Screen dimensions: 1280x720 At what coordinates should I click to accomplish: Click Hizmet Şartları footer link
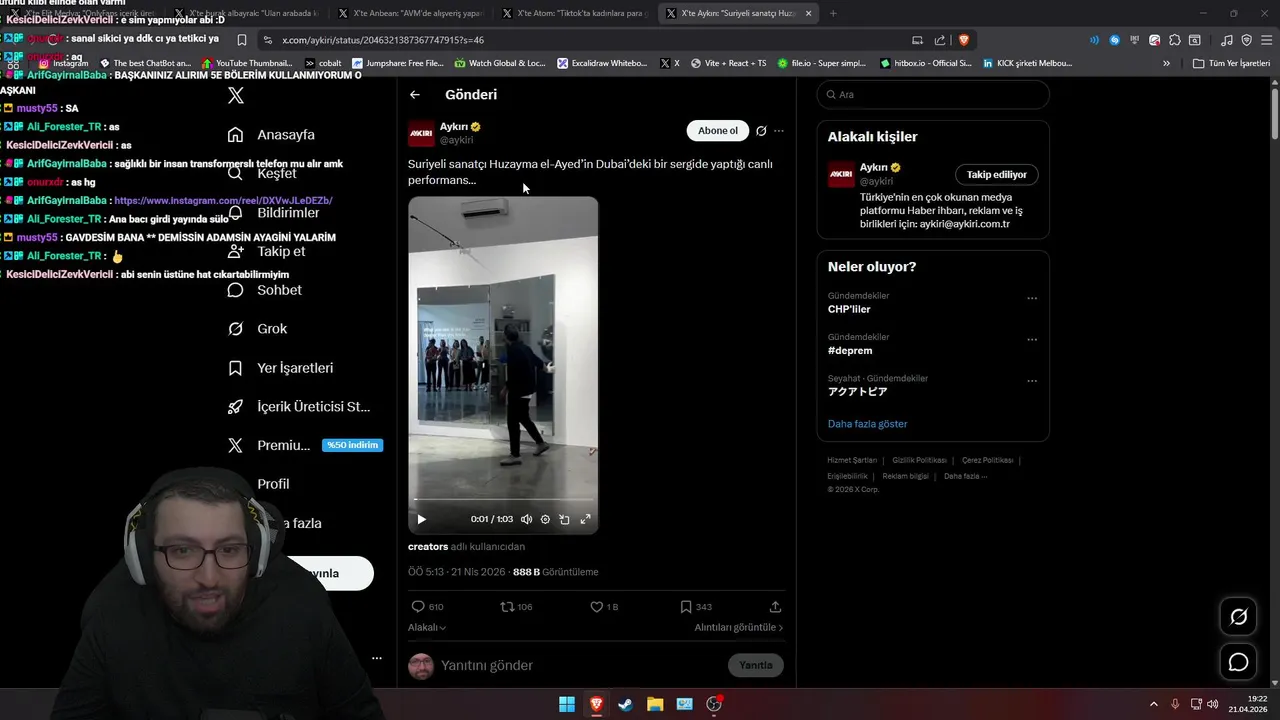coord(852,460)
